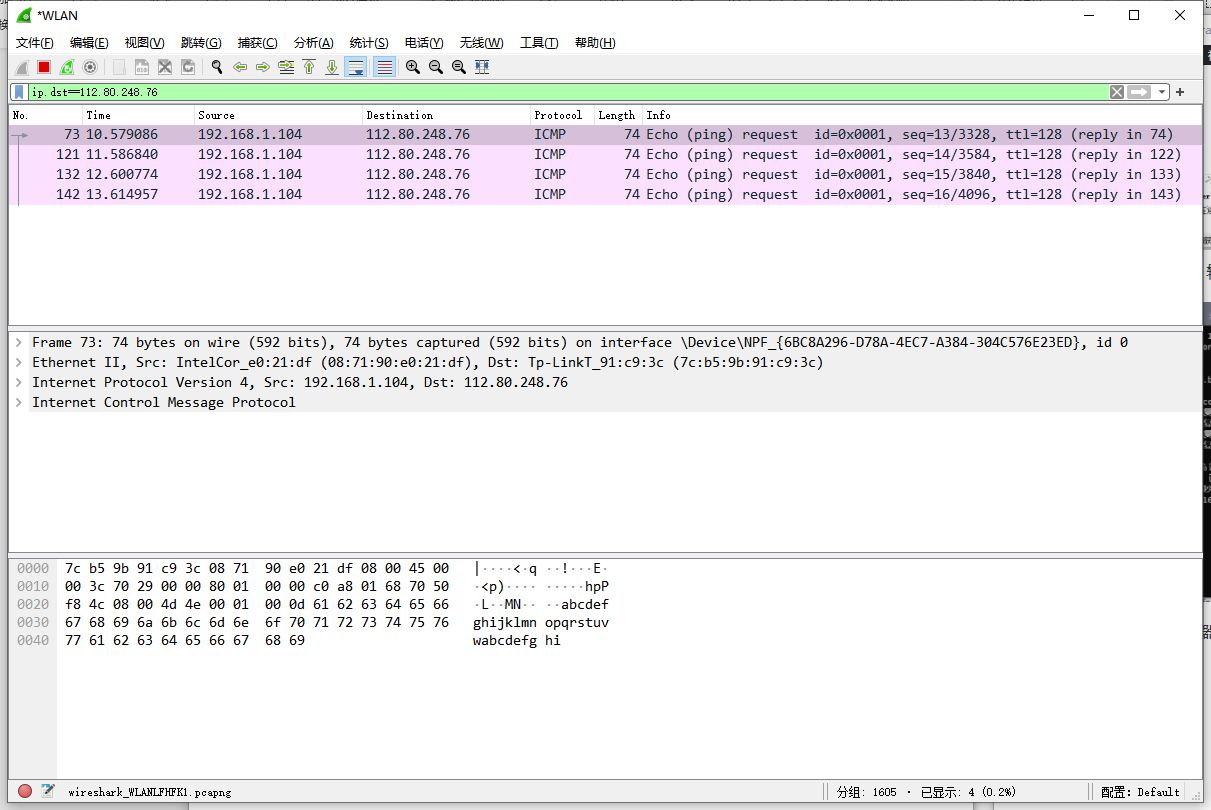Reset text to normal size
This screenshot has width=1211, height=810.
point(459,67)
